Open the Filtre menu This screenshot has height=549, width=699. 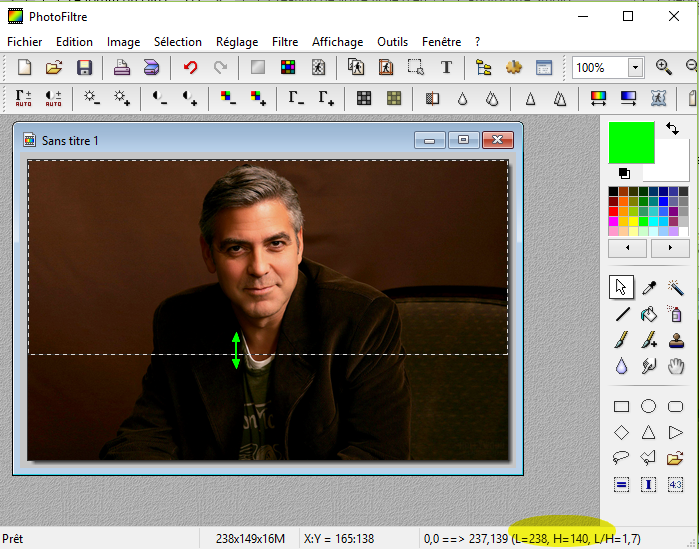point(285,42)
